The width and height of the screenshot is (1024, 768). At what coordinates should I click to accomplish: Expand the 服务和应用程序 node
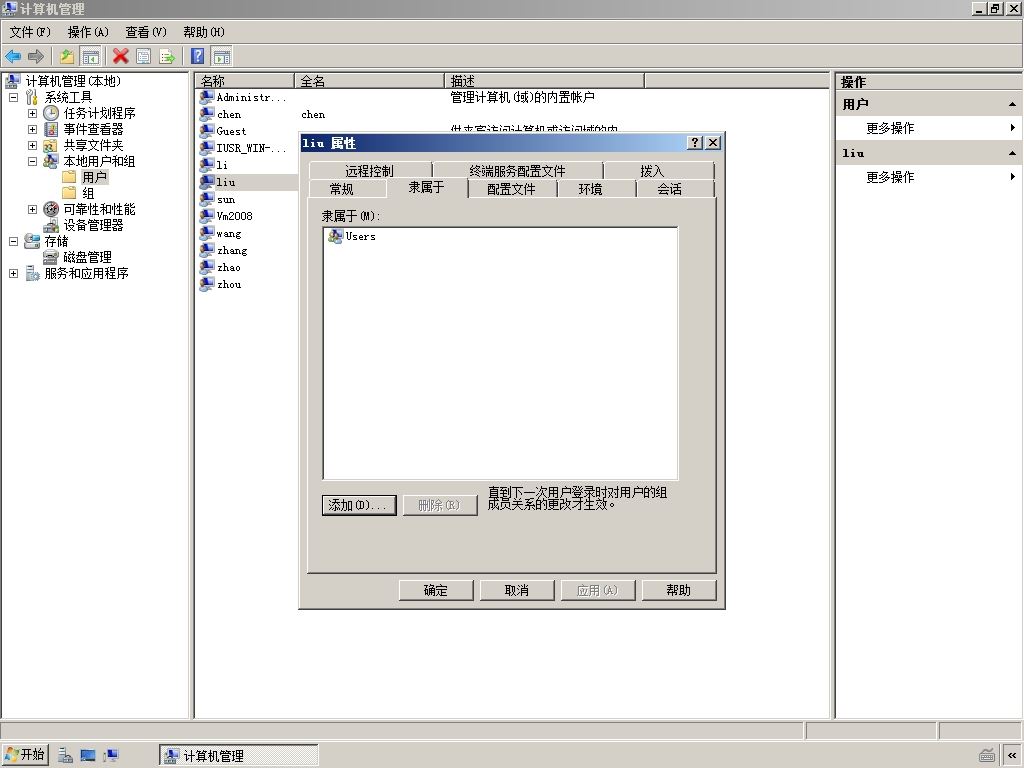(13, 273)
